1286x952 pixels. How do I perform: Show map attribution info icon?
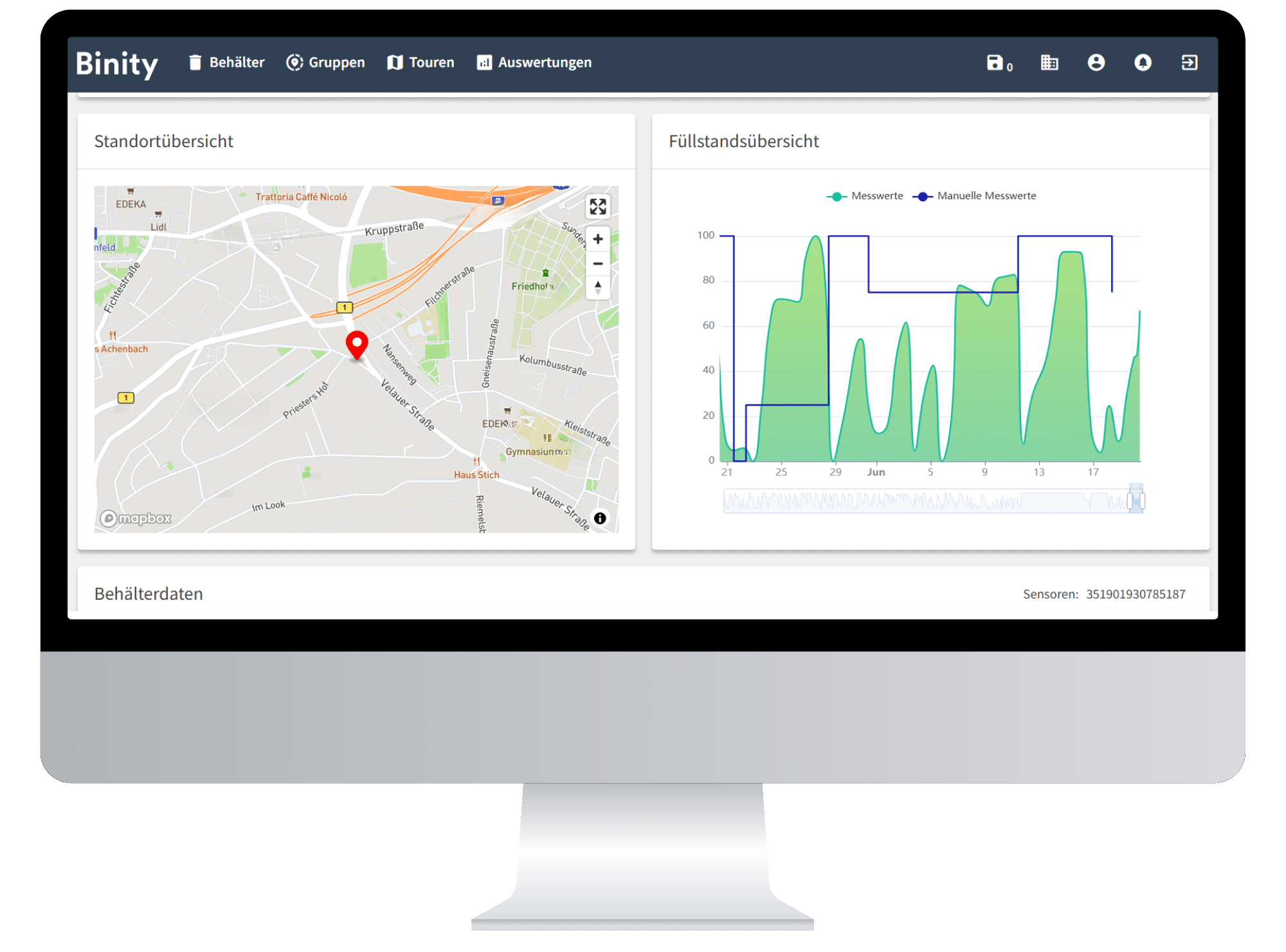(x=599, y=518)
